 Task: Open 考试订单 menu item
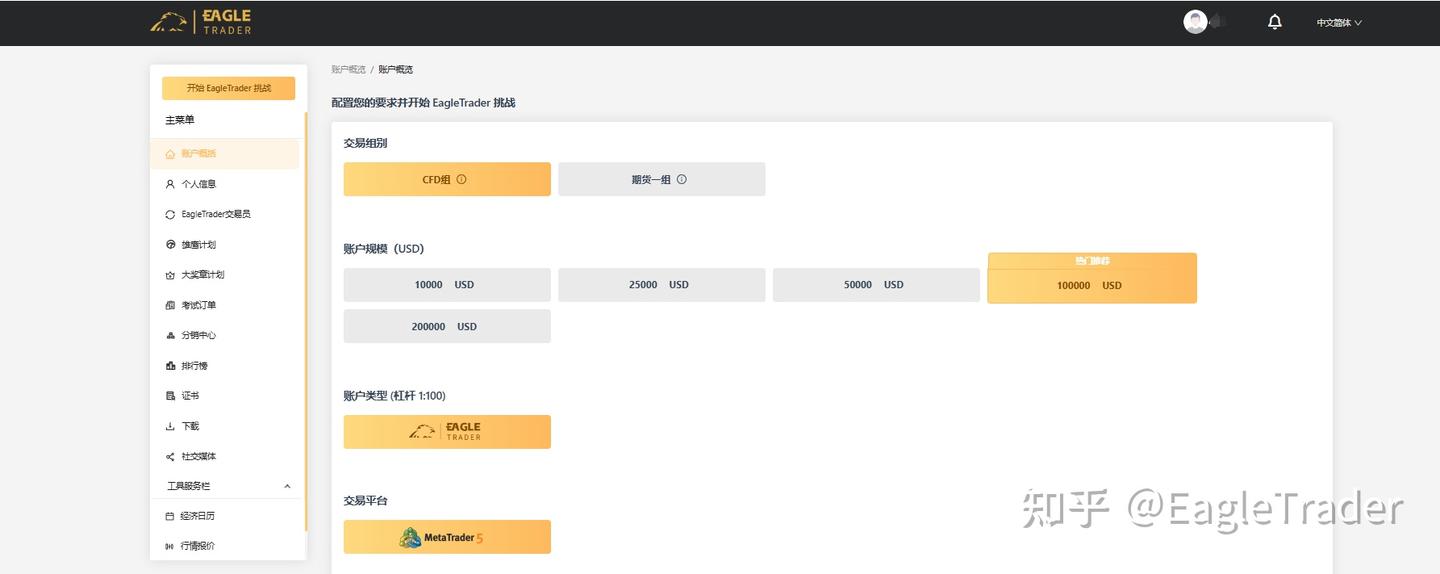[x=198, y=306]
